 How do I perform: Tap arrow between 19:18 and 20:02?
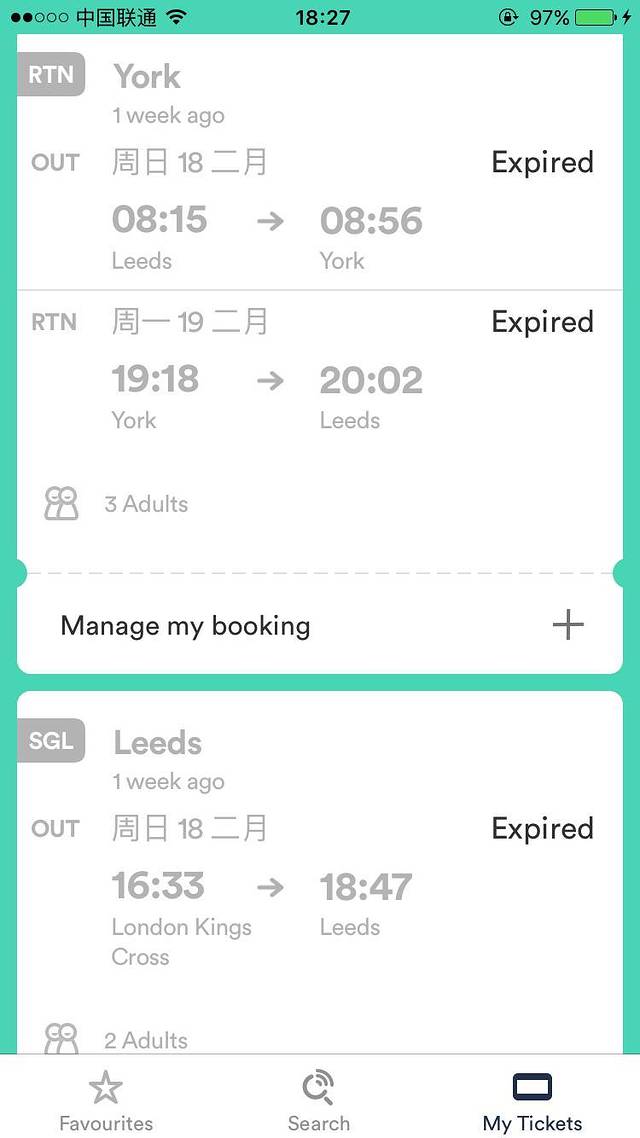pos(270,380)
